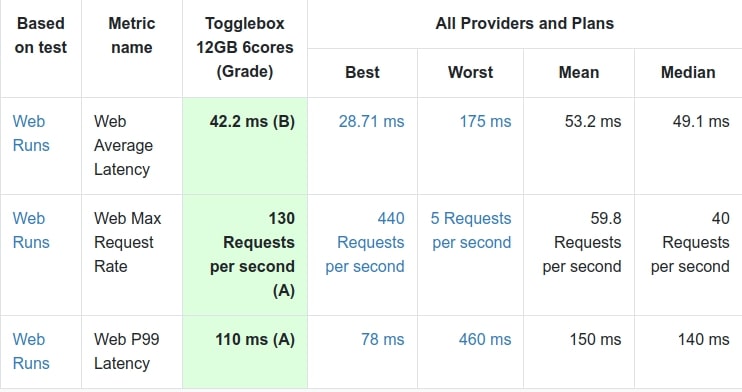
Task: Click the best 28.71 ms latency link
Action: pyautogui.click(x=371, y=121)
